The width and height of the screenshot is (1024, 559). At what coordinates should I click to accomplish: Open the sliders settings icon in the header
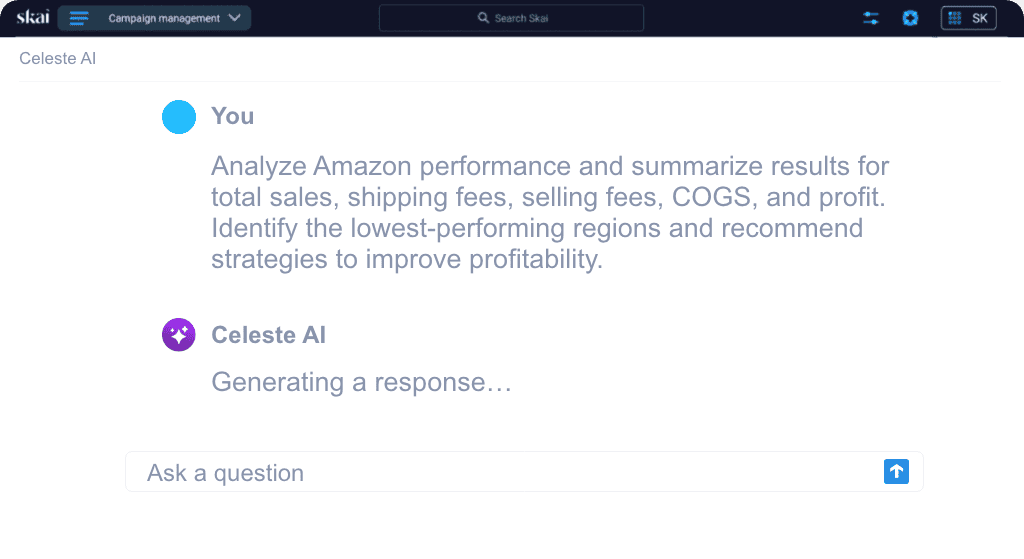(871, 18)
